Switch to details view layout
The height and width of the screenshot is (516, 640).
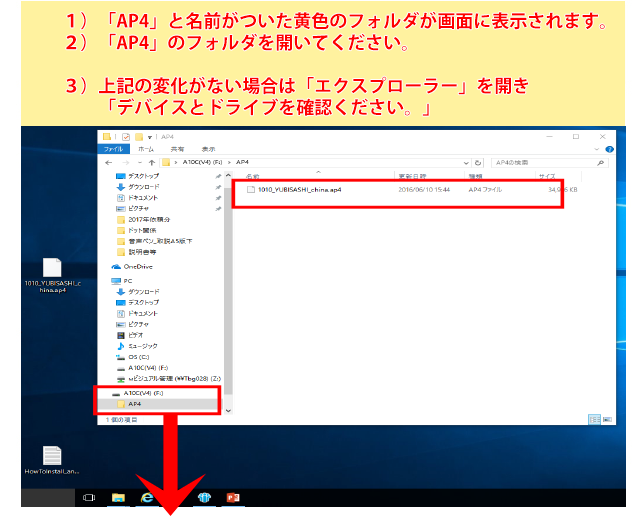coord(594,420)
